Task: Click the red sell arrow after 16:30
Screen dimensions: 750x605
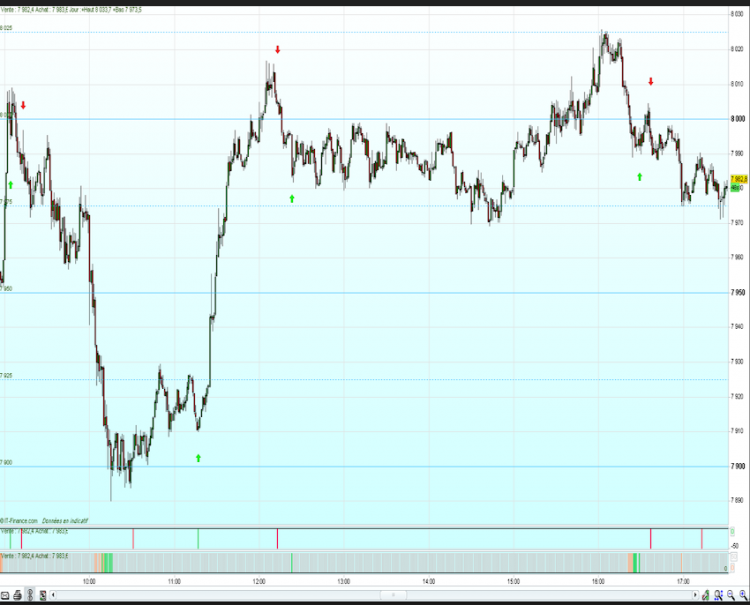Action: [x=651, y=82]
